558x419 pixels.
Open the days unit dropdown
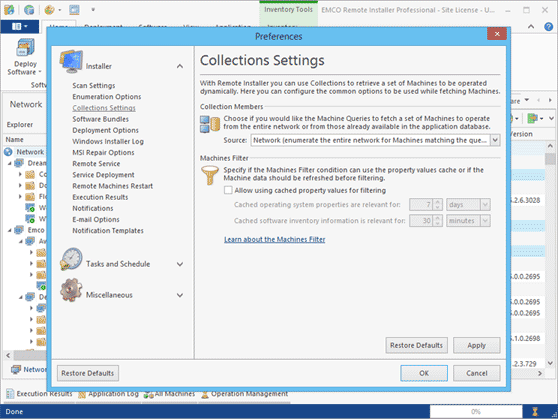coord(485,205)
